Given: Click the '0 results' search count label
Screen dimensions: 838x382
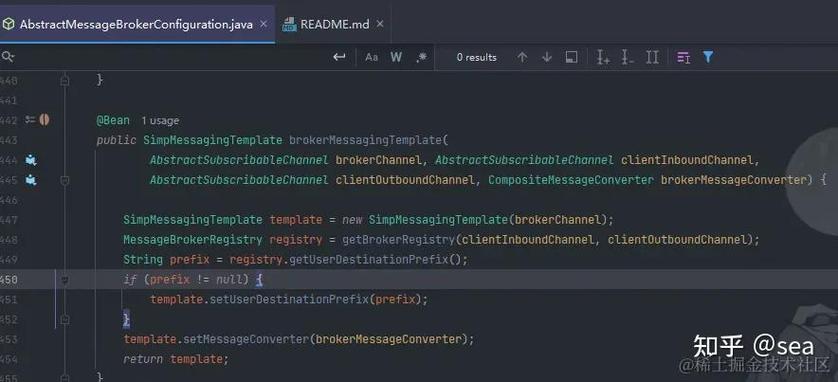Looking at the screenshot, I should [x=477, y=57].
